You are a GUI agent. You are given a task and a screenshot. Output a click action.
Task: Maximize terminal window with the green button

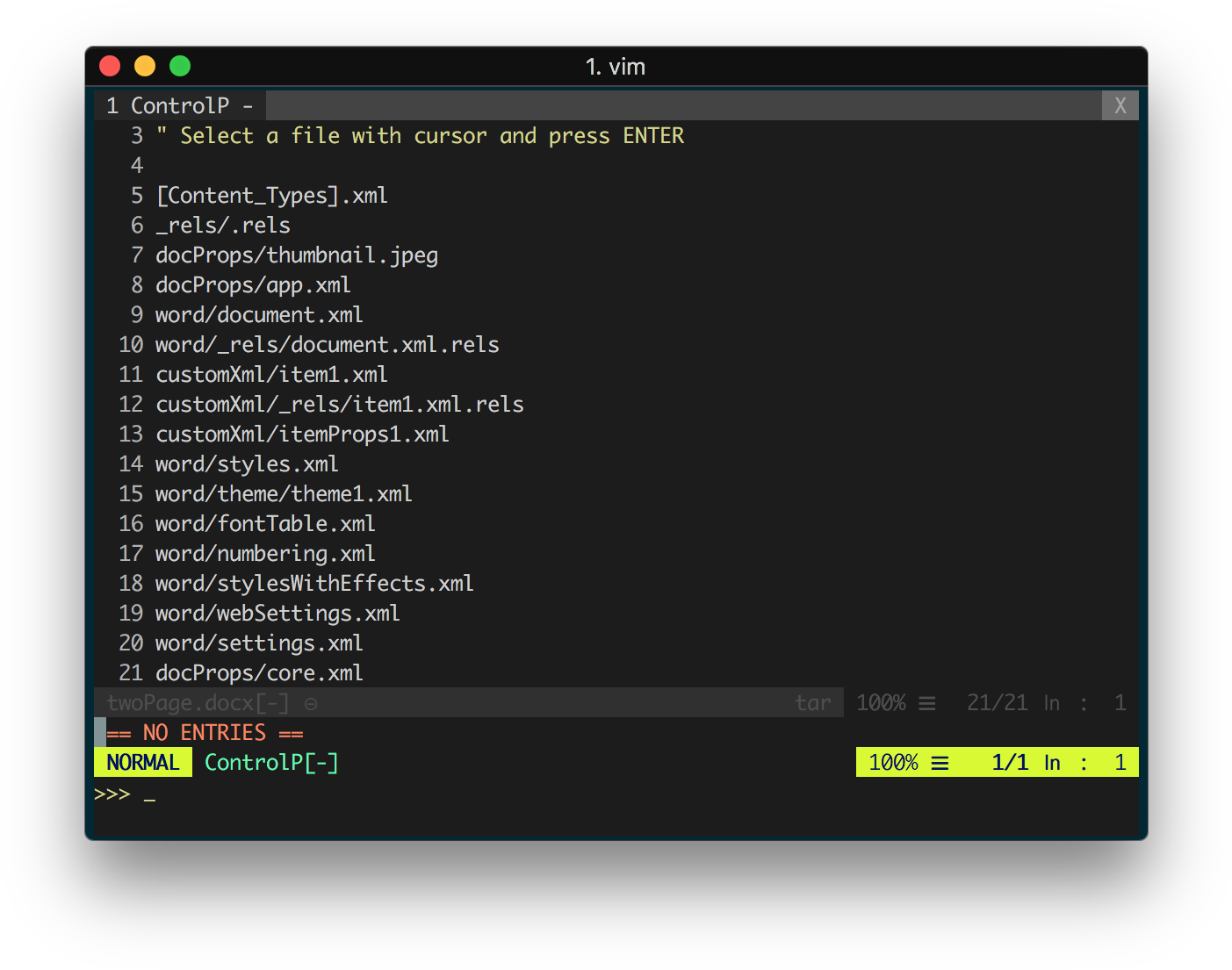pyautogui.click(x=180, y=66)
